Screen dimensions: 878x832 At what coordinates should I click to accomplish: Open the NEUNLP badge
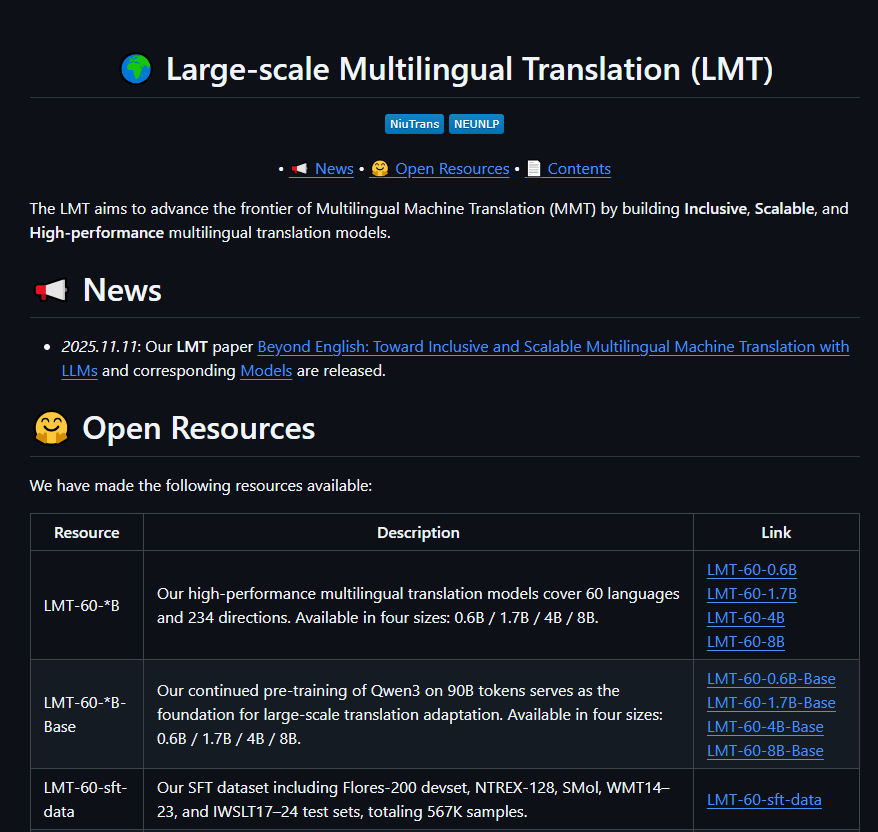tap(476, 124)
